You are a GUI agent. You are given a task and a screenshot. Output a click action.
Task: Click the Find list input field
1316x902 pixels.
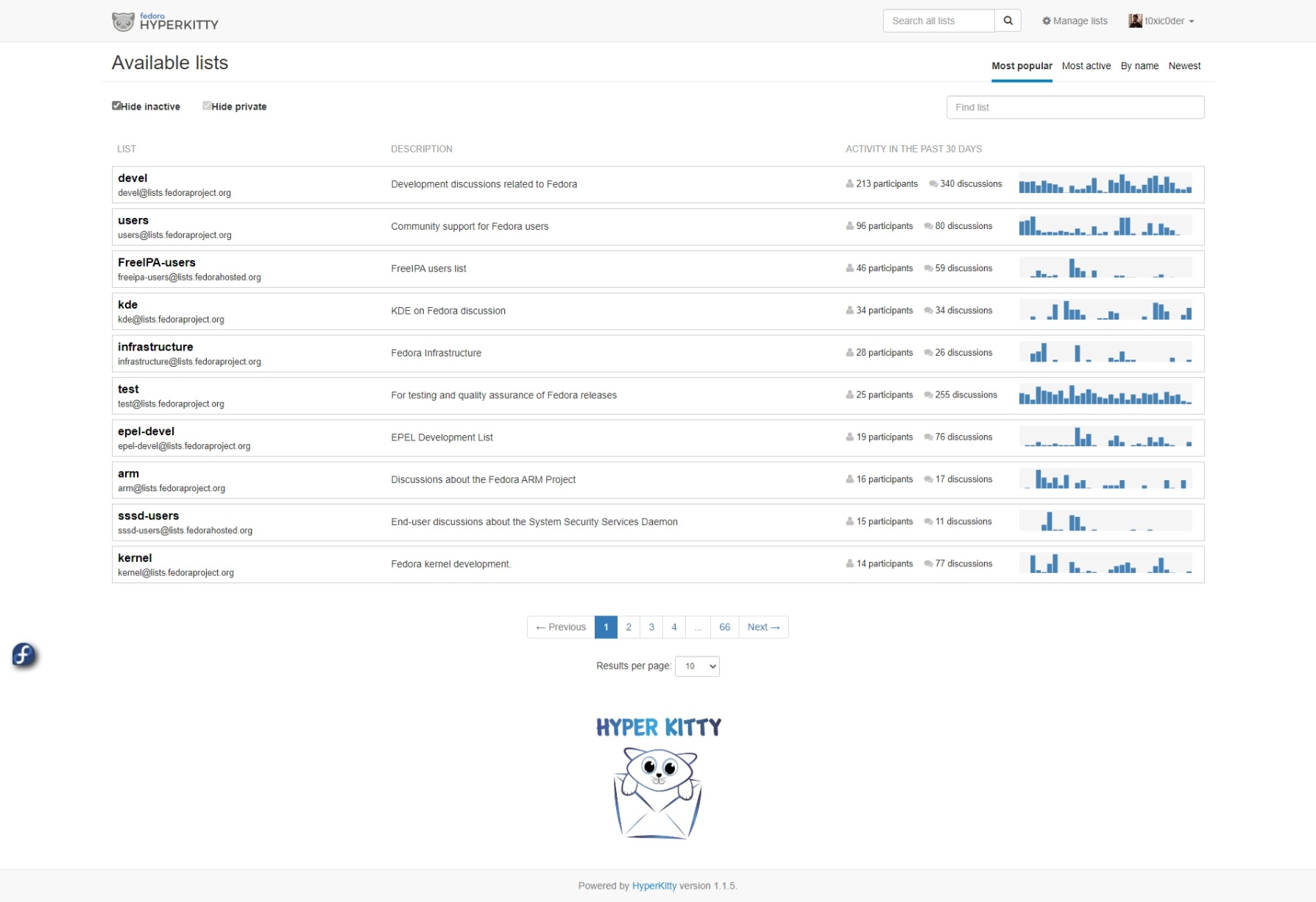(1075, 108)
